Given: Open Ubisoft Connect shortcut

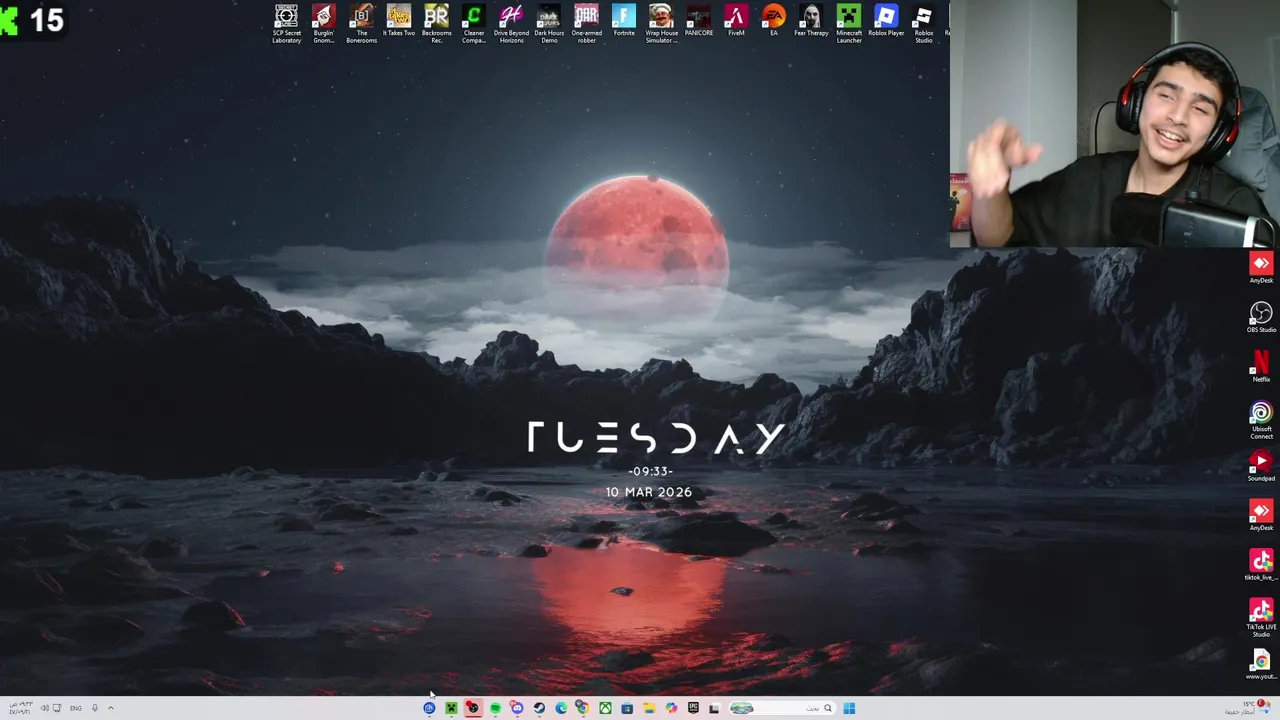Looking at the screenshot, I should pos(1261,421).
